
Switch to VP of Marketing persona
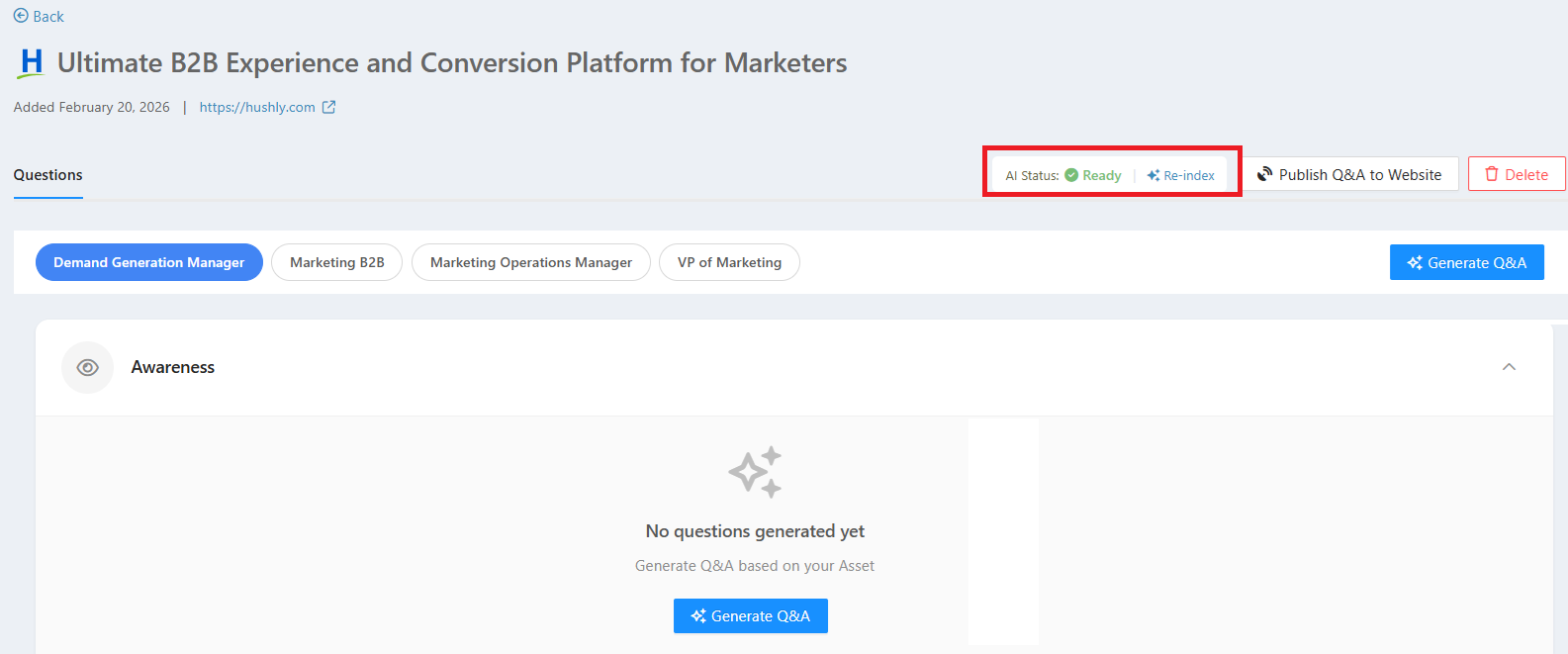pos(729,262)
